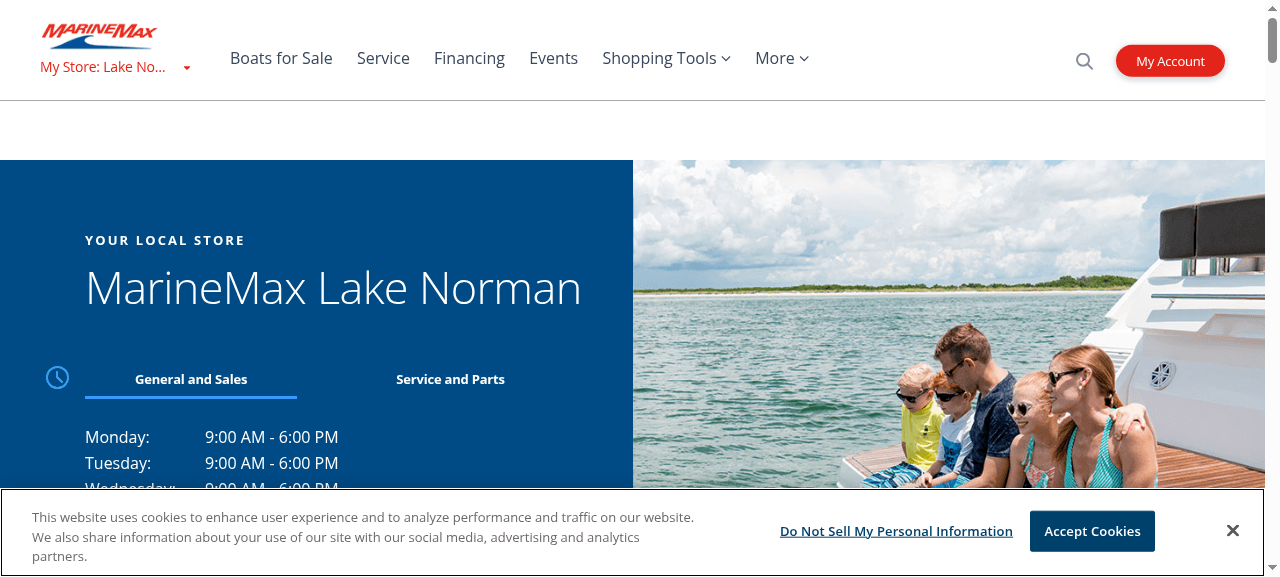The width and height of the screenshot is (1280, 577).
Task: Click the Monday hours row
Action: [x=212, y=437]
